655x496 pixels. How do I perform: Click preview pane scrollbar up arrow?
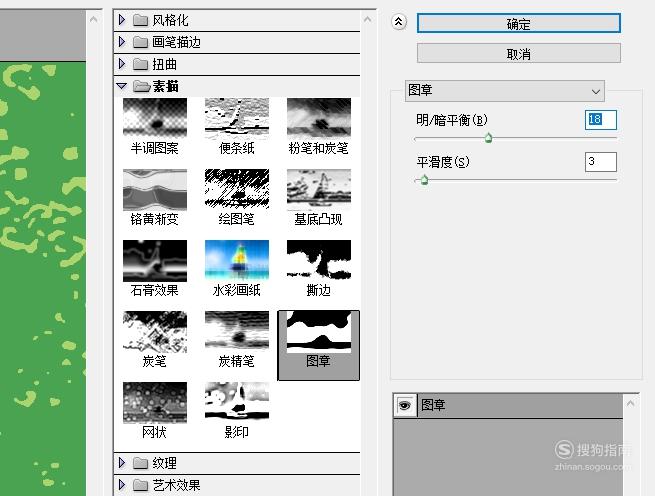click(94, 19)
